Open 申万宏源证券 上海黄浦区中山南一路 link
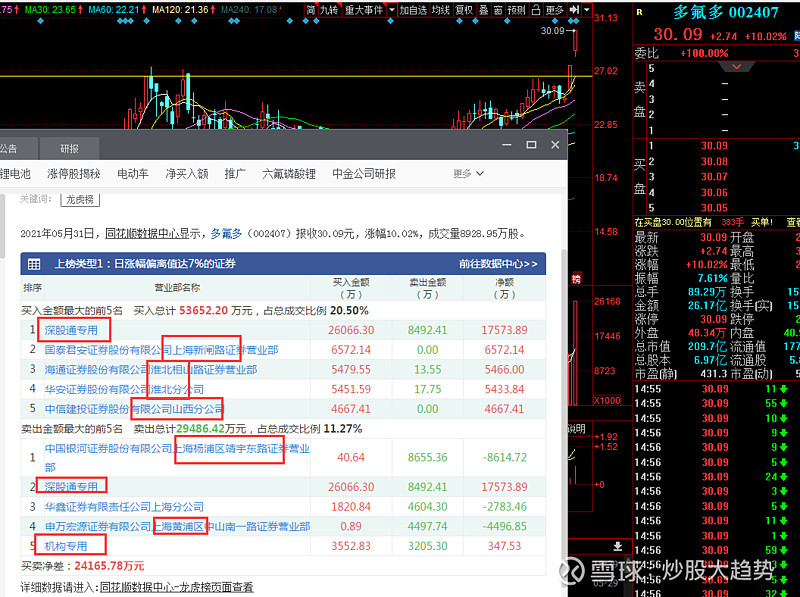The width and height of the screenshot is (800, 597). (x=177, y=527)
